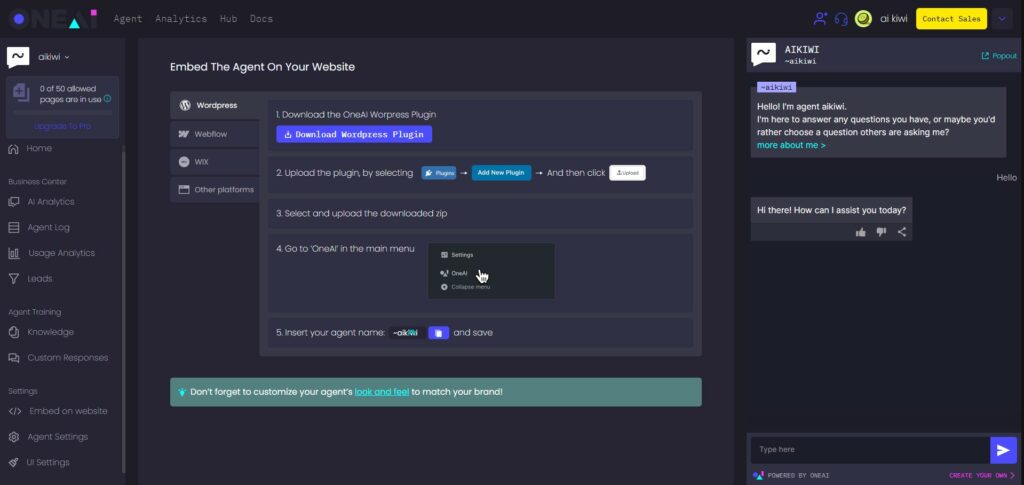Open Knowledge section

click(41, 332)
